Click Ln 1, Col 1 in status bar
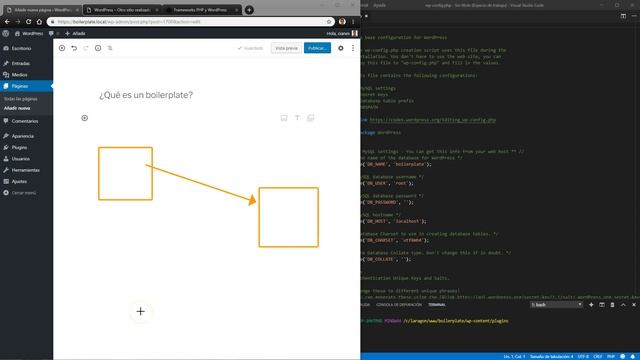This screenshot has width=640, height=360. click(x=514, y=357)
